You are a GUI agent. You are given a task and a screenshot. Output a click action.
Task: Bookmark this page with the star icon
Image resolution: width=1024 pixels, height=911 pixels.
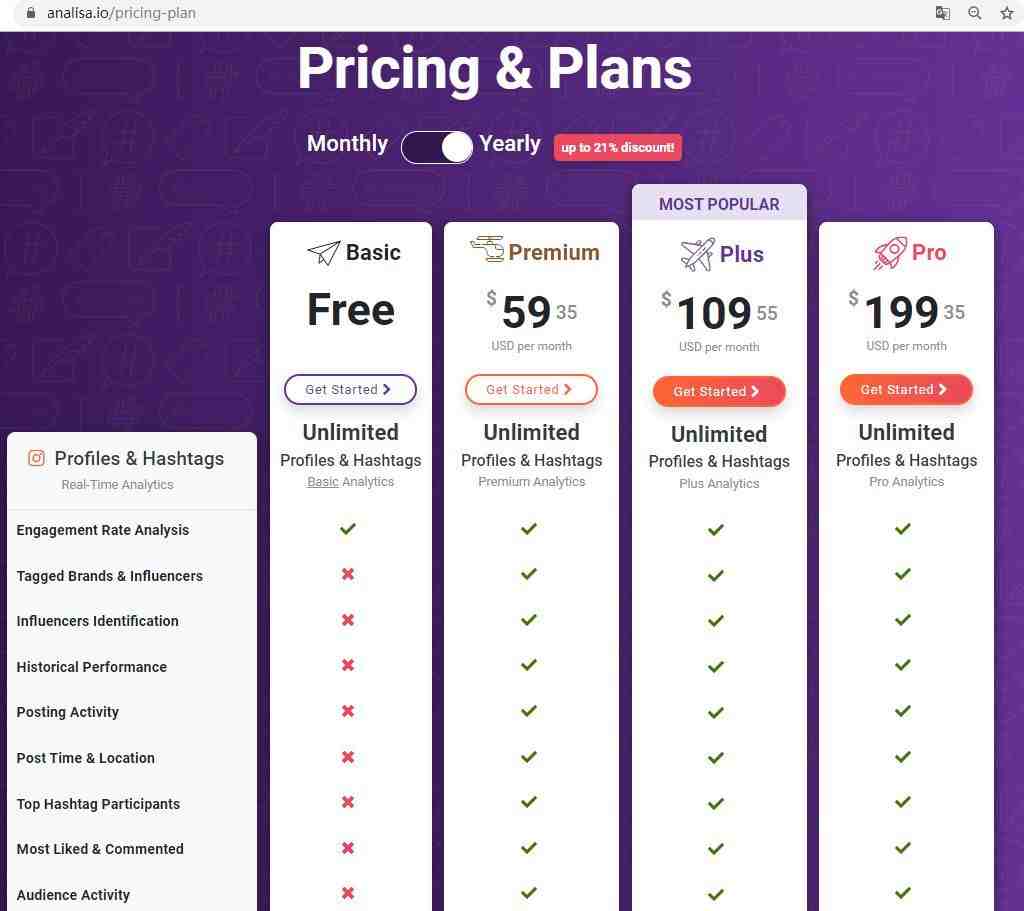[1006, 13]
